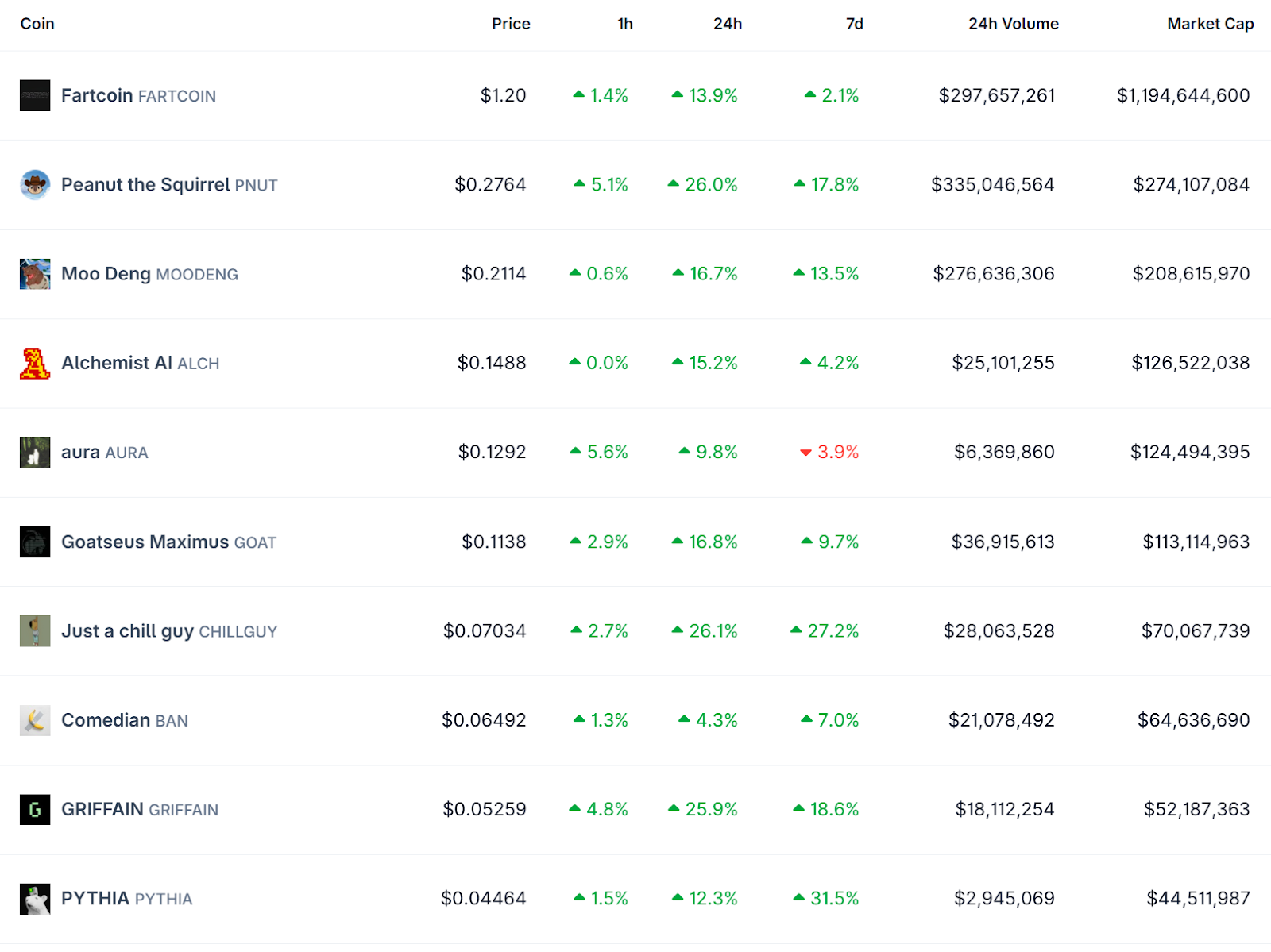1271x952 pixels.
Task: Click the PYTHIA coin icon
Action: (35, 899)
